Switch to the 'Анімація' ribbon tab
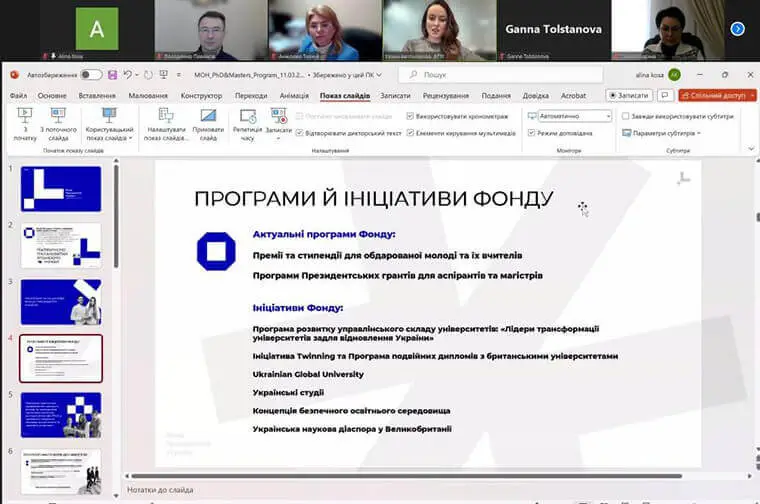The width and height of the screenshot is (760, 504). click(x=294, y=96)
